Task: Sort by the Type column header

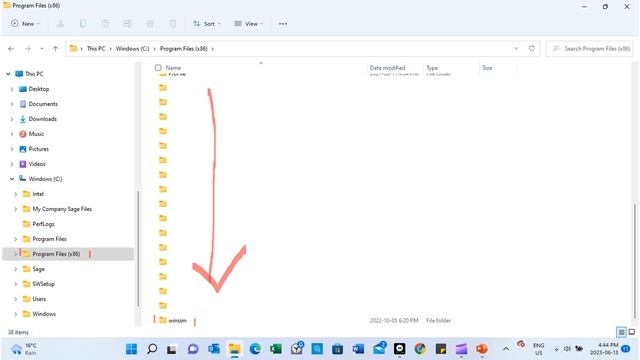Action: coord(432,68)
